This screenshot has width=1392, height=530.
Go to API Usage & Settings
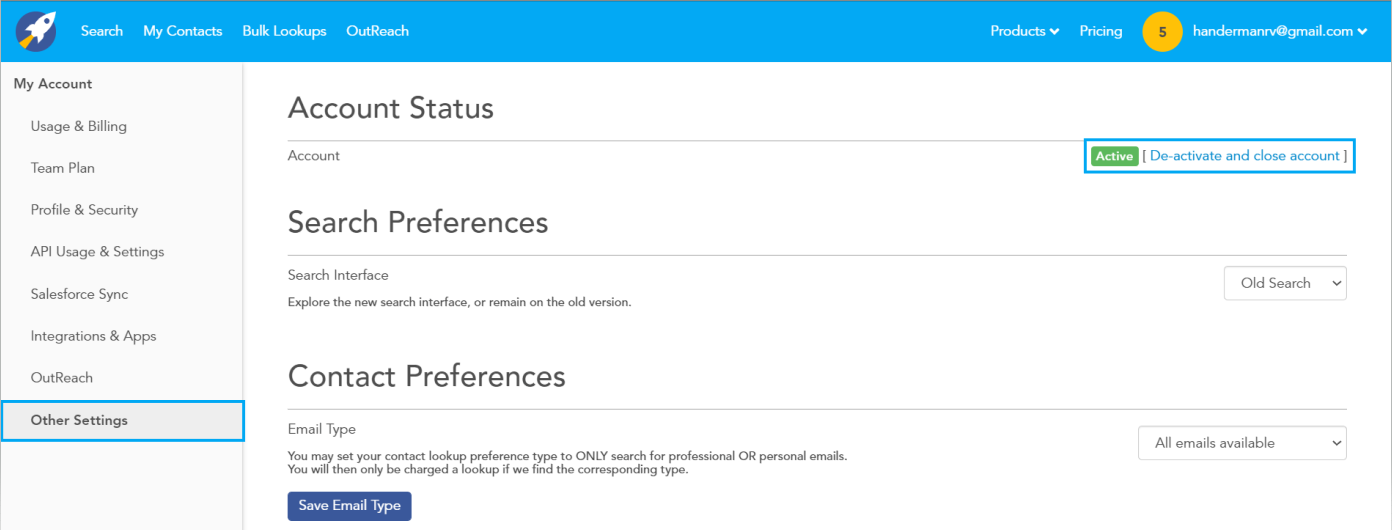tap(97, 252)
